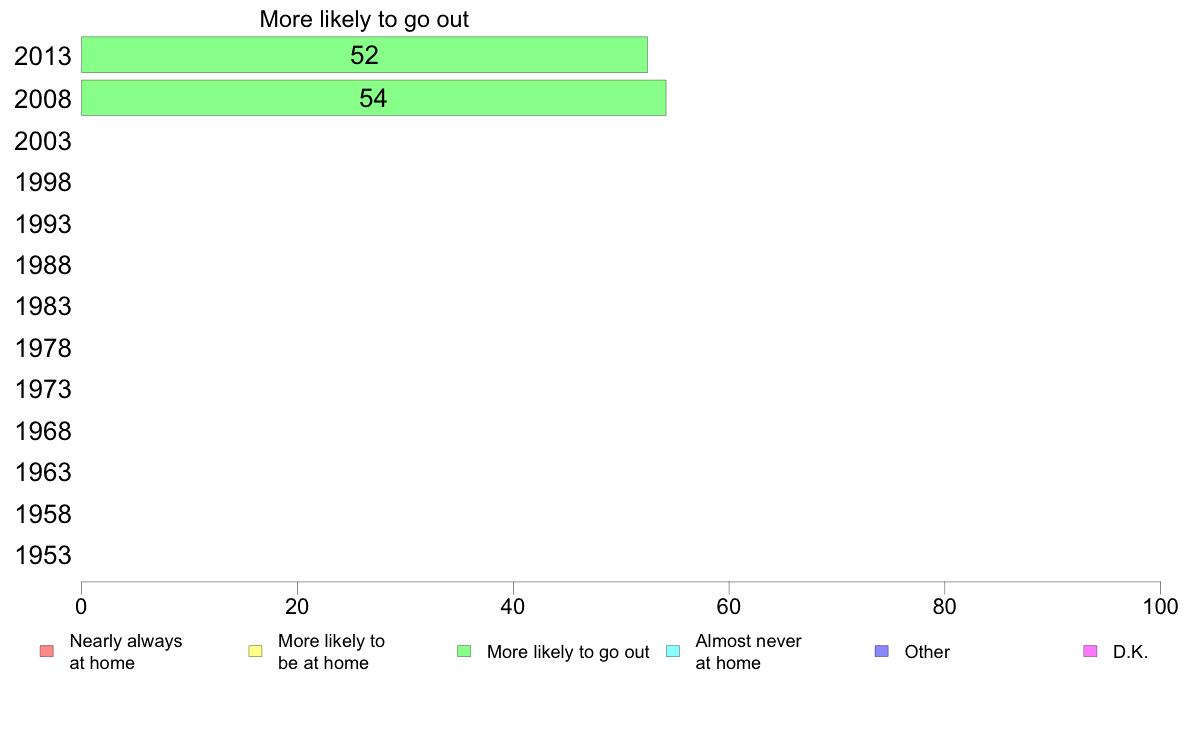Click the 1998 year label
This screenshot has height=736, width=1188.
[x=43, y=183]
